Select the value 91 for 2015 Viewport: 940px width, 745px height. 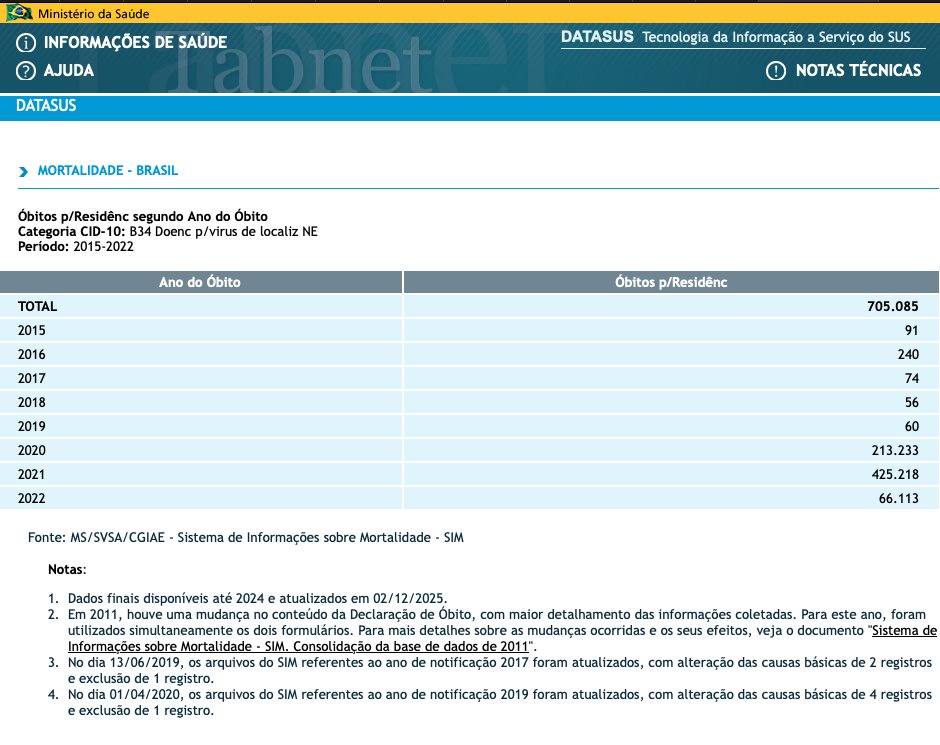tap(912, 330)
